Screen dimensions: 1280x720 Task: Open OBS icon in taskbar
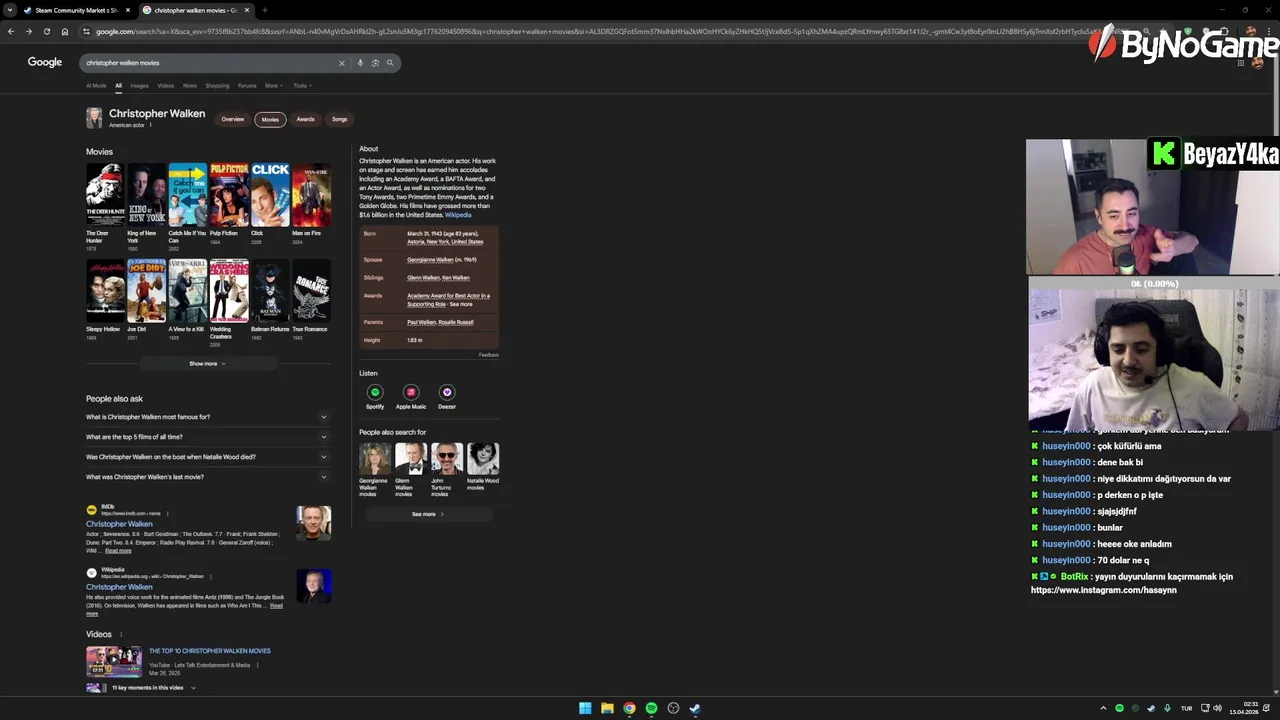(x=673, y=708)
